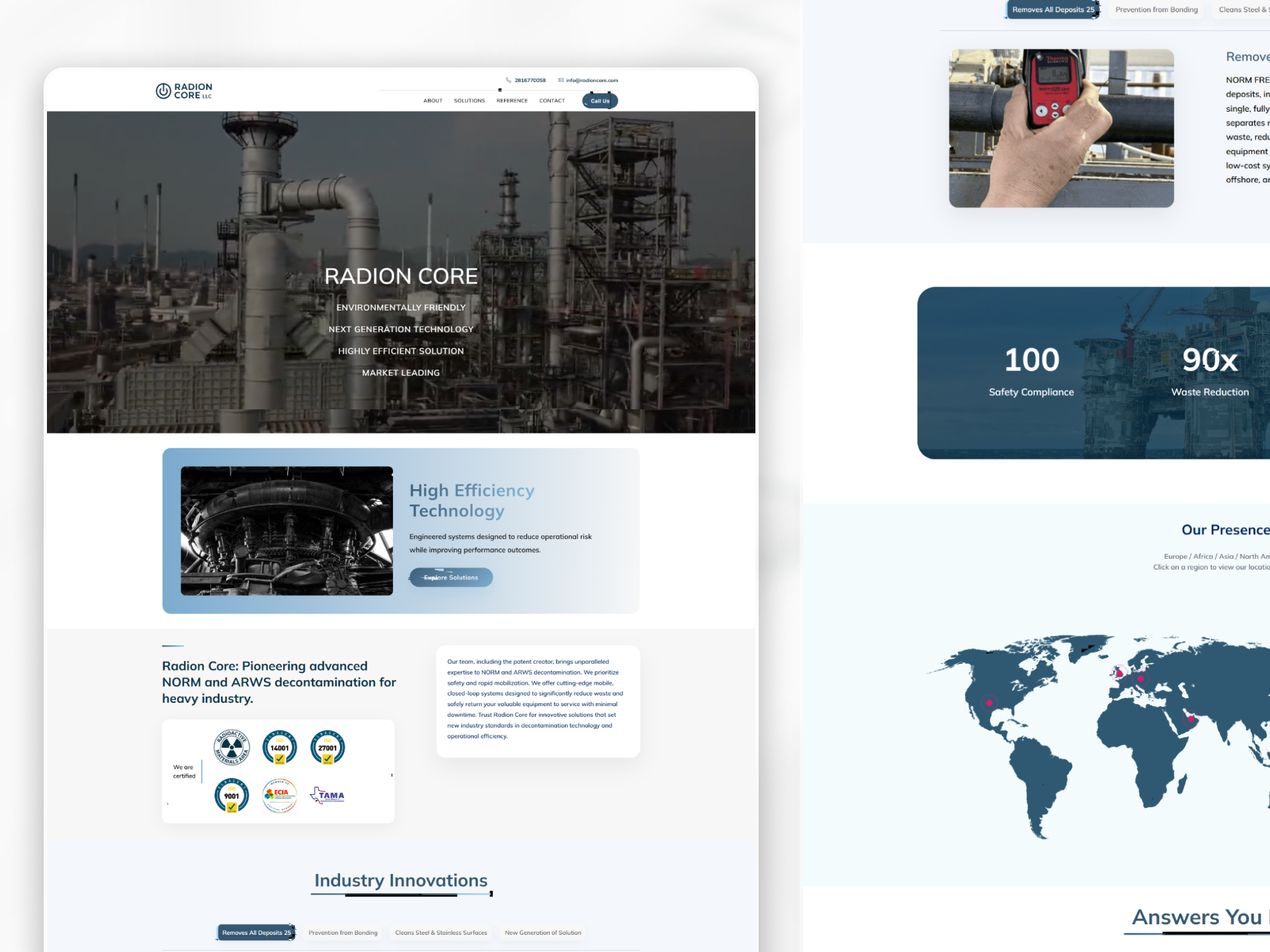Image resolution: width=1270 pixels, height=952 pixels.
Task: Click the ISO 9001 certification badge
Action: coord(232,795)
